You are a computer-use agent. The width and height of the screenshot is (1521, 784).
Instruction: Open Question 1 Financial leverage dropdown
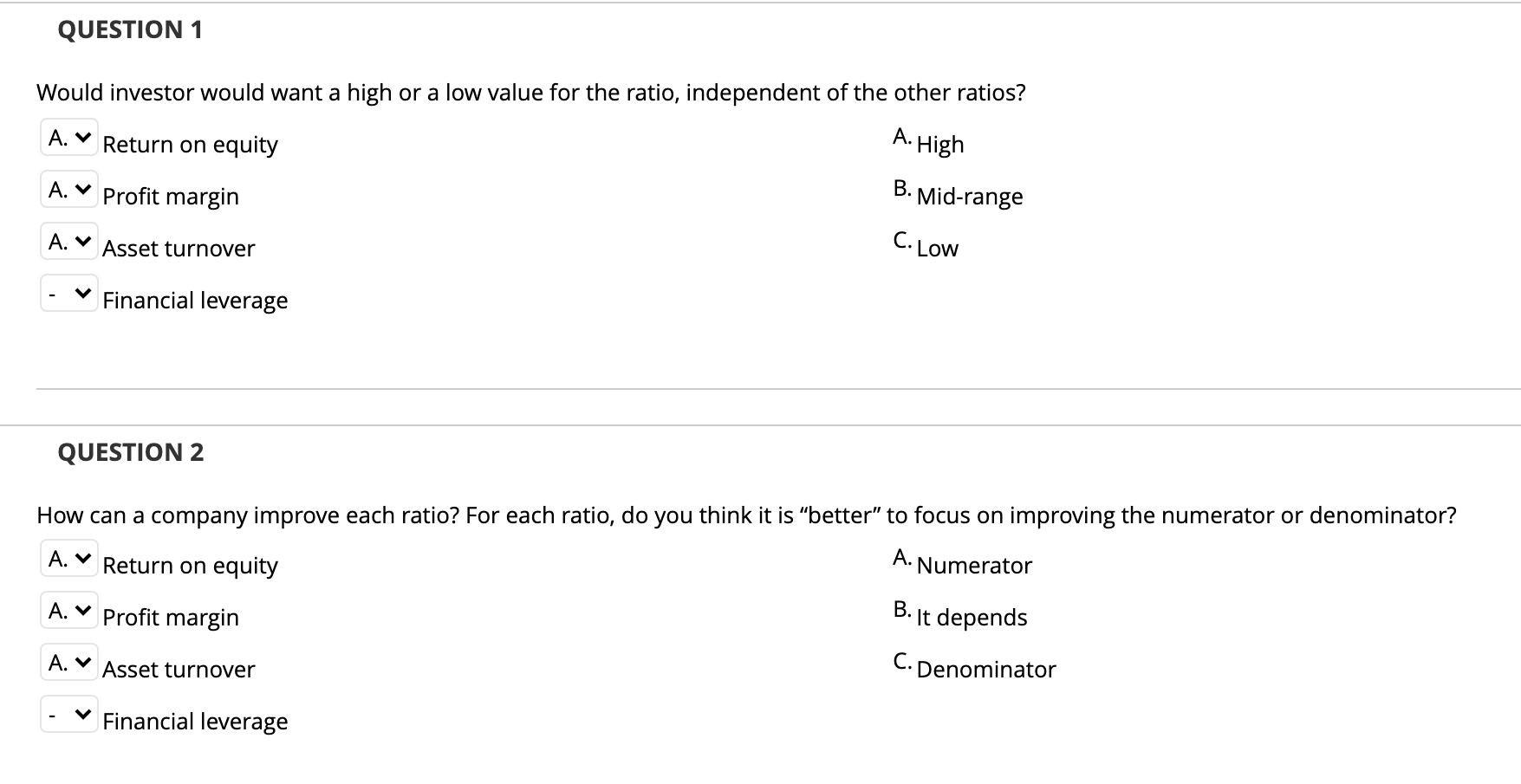pos(69,294)
